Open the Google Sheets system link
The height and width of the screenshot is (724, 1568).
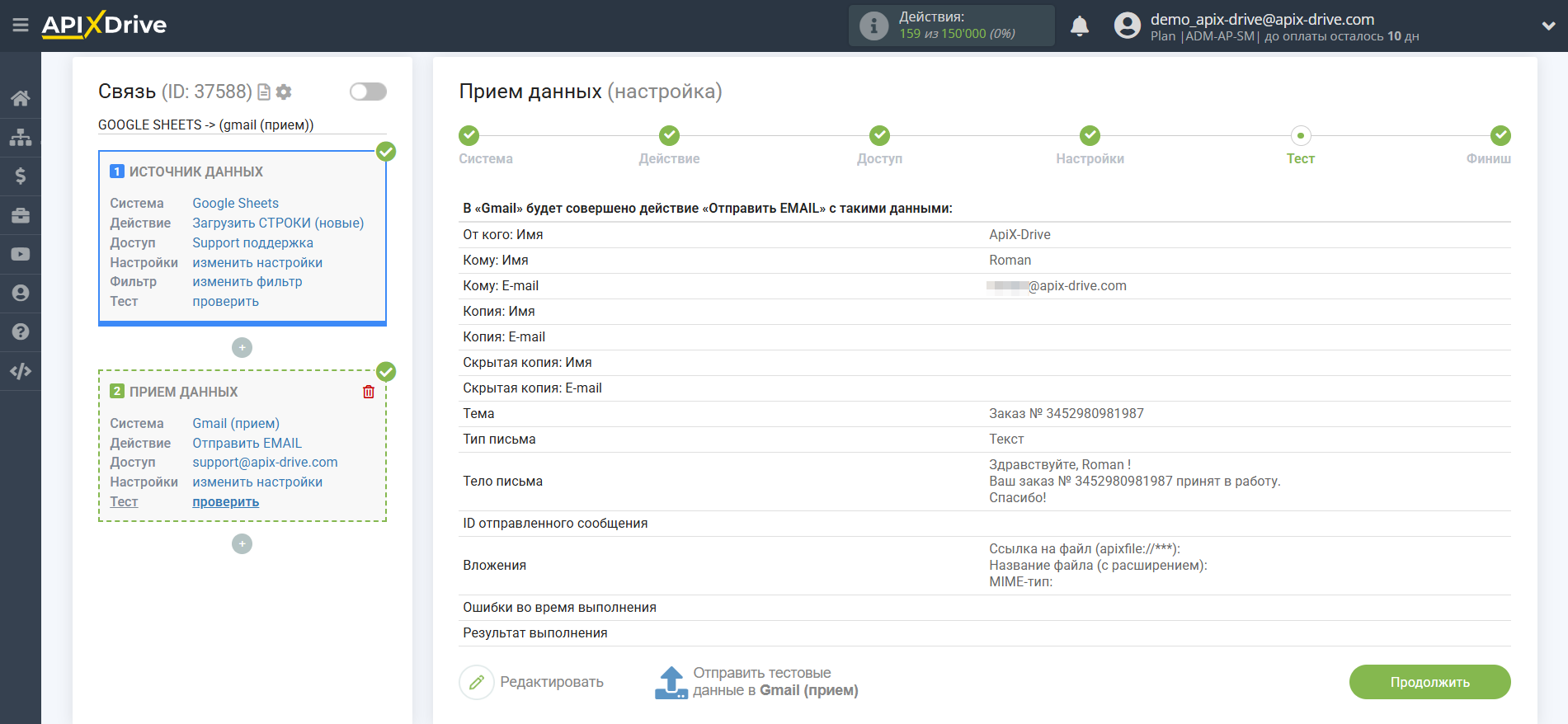[235, 203]
